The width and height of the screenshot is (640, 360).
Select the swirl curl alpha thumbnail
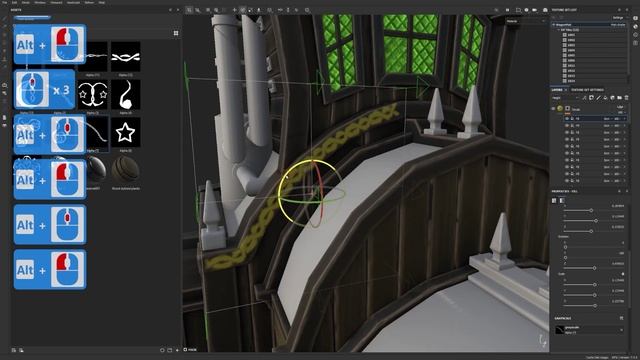(x=125, y=94)
